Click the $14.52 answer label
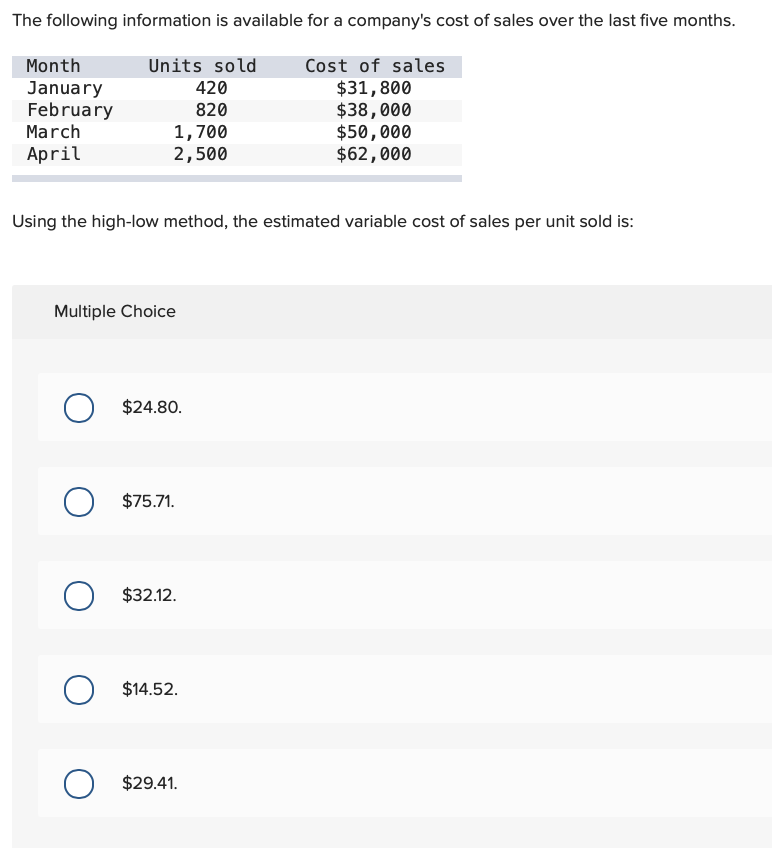This screenshot has width=772, height=848. coord(149,689)
